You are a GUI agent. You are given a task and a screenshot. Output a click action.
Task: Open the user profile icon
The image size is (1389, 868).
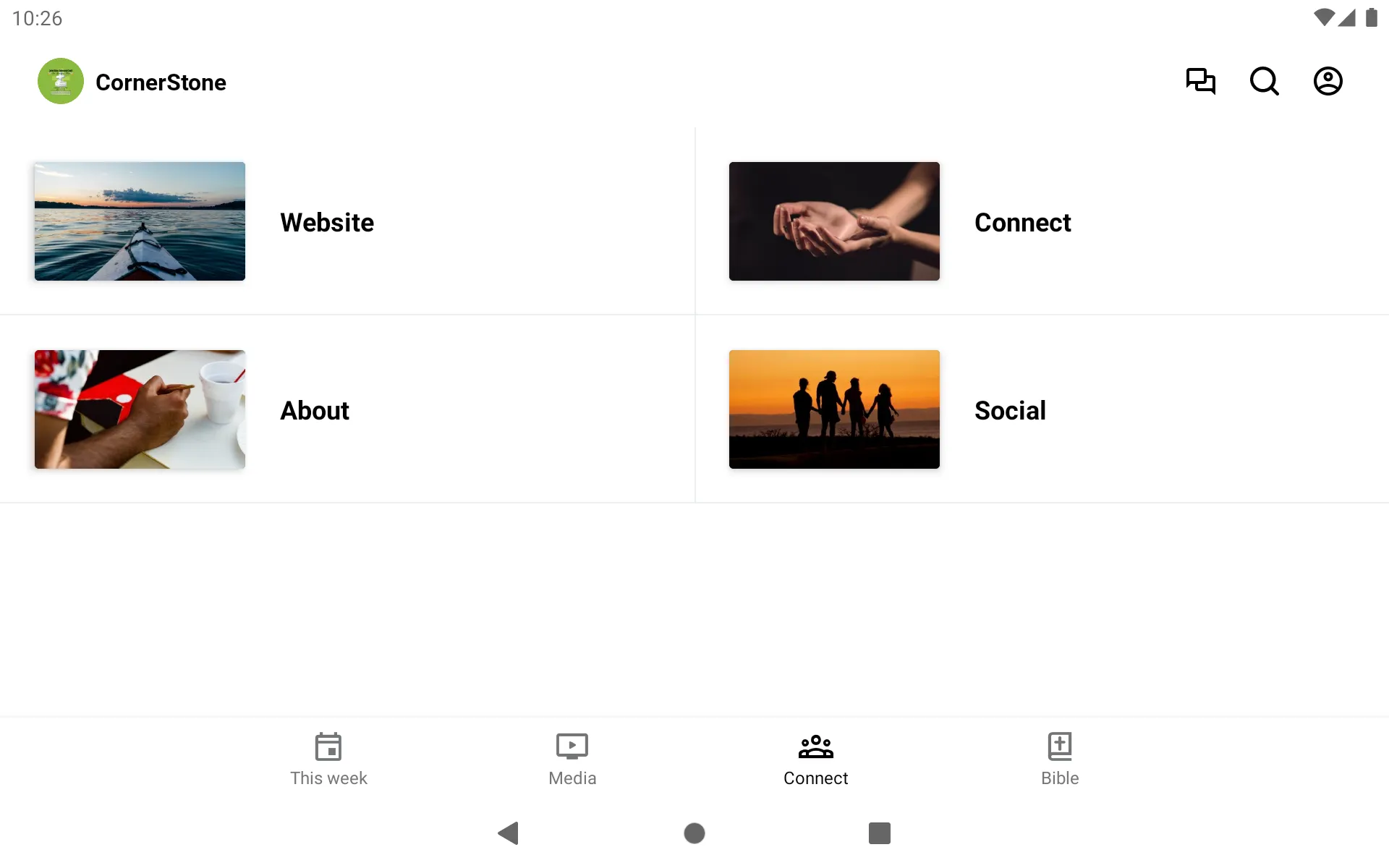[1328, 81]
